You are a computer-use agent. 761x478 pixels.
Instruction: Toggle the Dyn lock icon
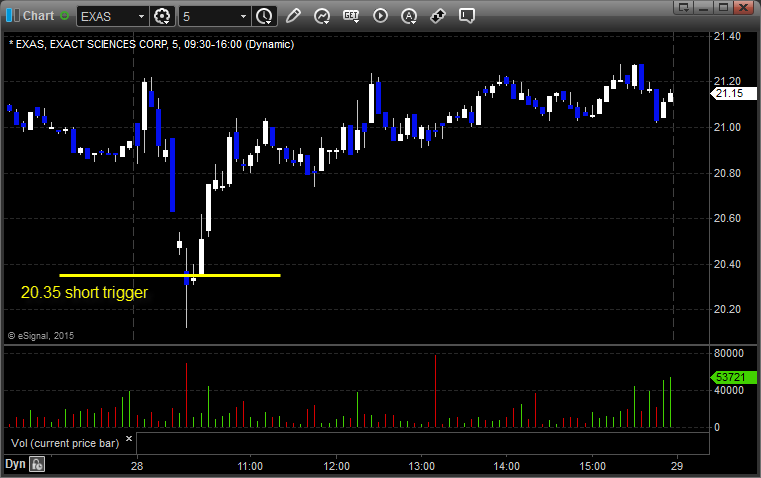click(37, 464)
